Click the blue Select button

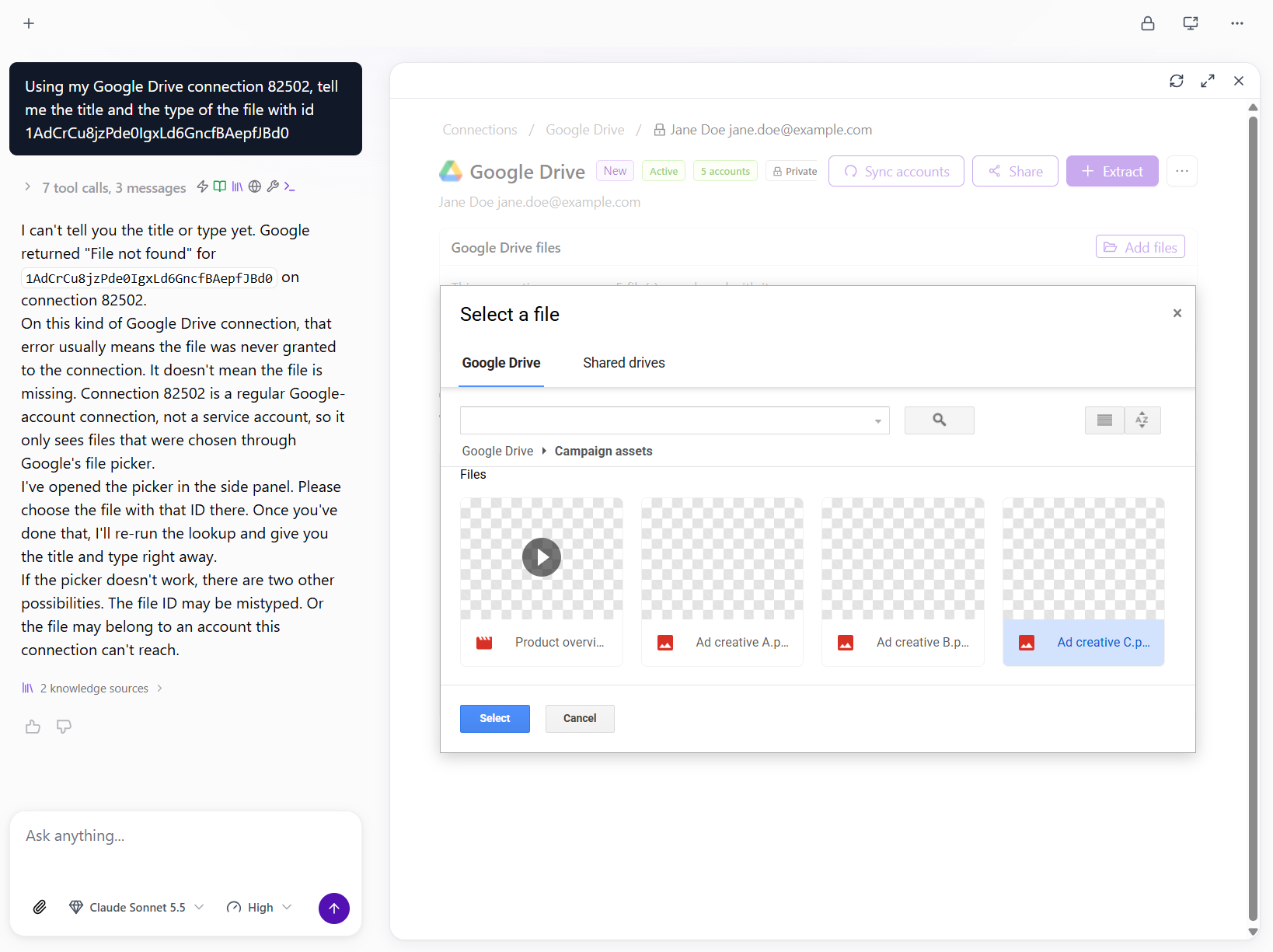click(x=495, y=719)
